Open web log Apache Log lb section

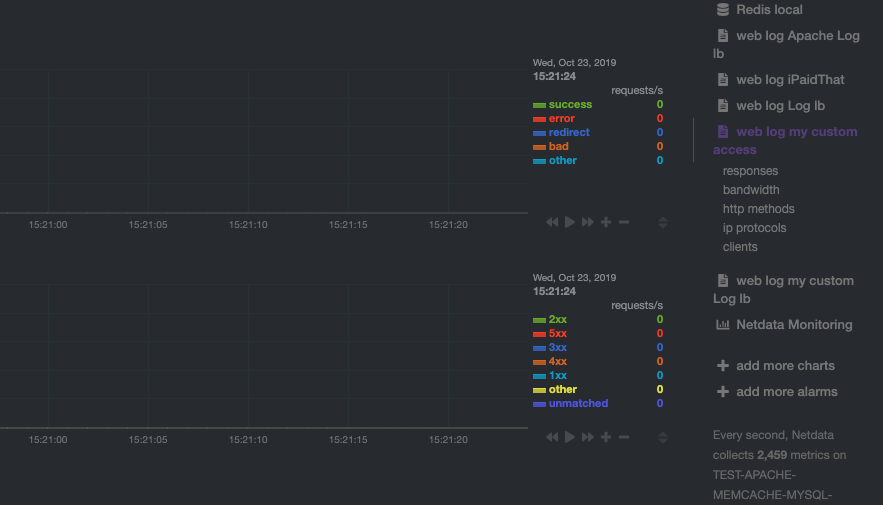pos(787,44)
